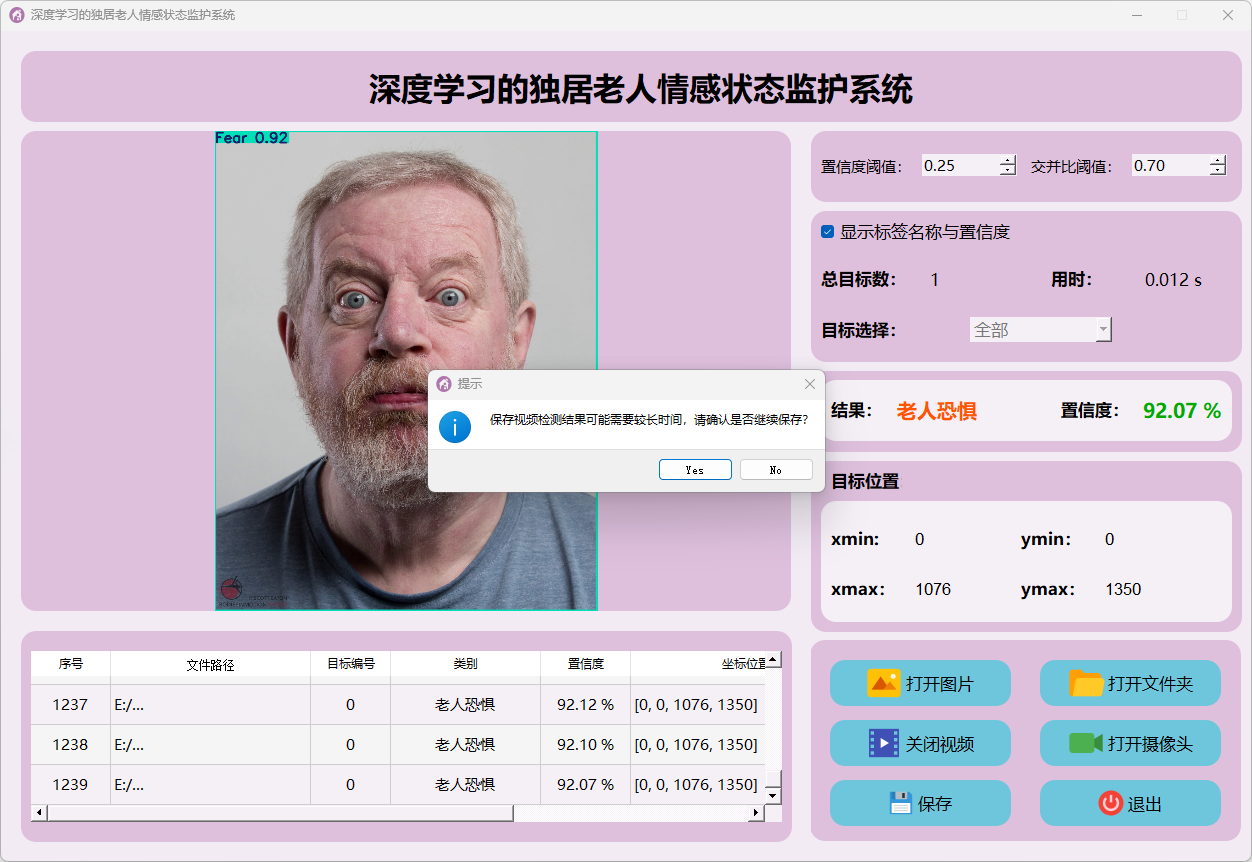This screenshot has width=1252, height=862.
Task: Click the table's vertical scroll up arrow
Action: point(772,660)
